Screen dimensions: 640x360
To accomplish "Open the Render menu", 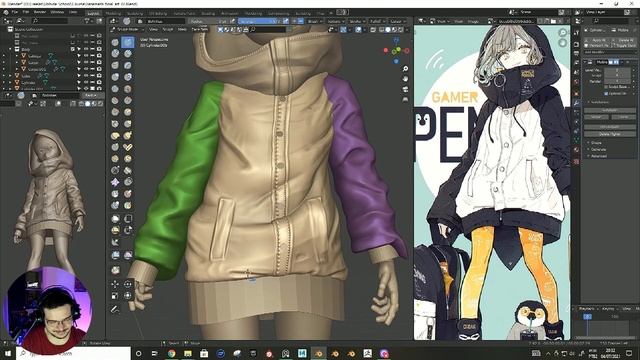I will coord(39,12).
